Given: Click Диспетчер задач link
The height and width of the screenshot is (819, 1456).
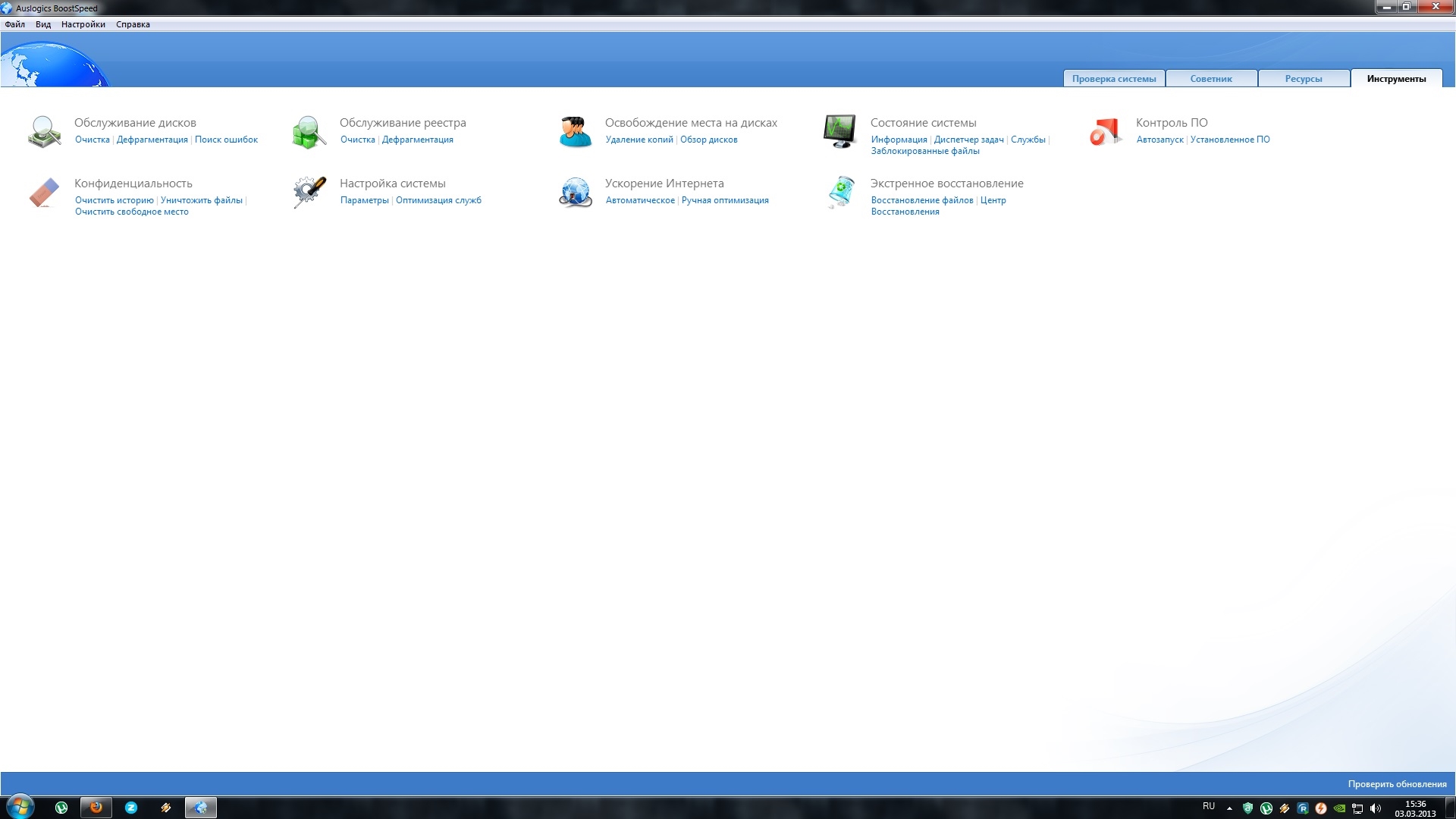Looking at the screenshot, I should click(x=968, y=140).
